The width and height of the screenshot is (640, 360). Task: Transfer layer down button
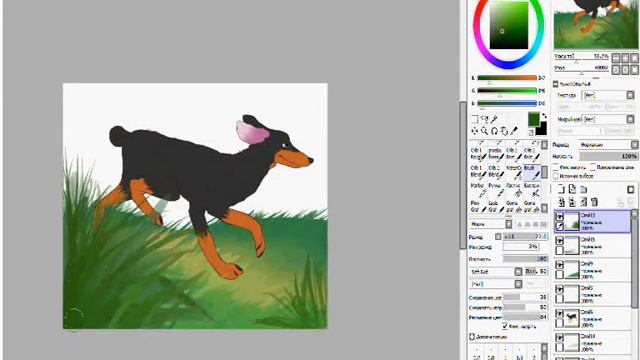tap(561, 202)
